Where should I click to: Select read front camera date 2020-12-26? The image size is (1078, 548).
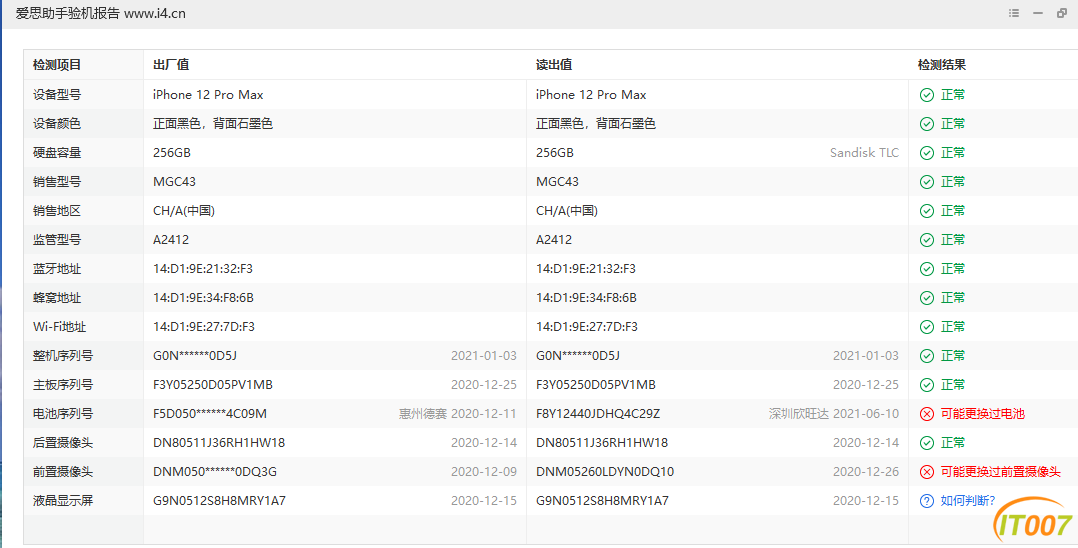coord(866,472)
